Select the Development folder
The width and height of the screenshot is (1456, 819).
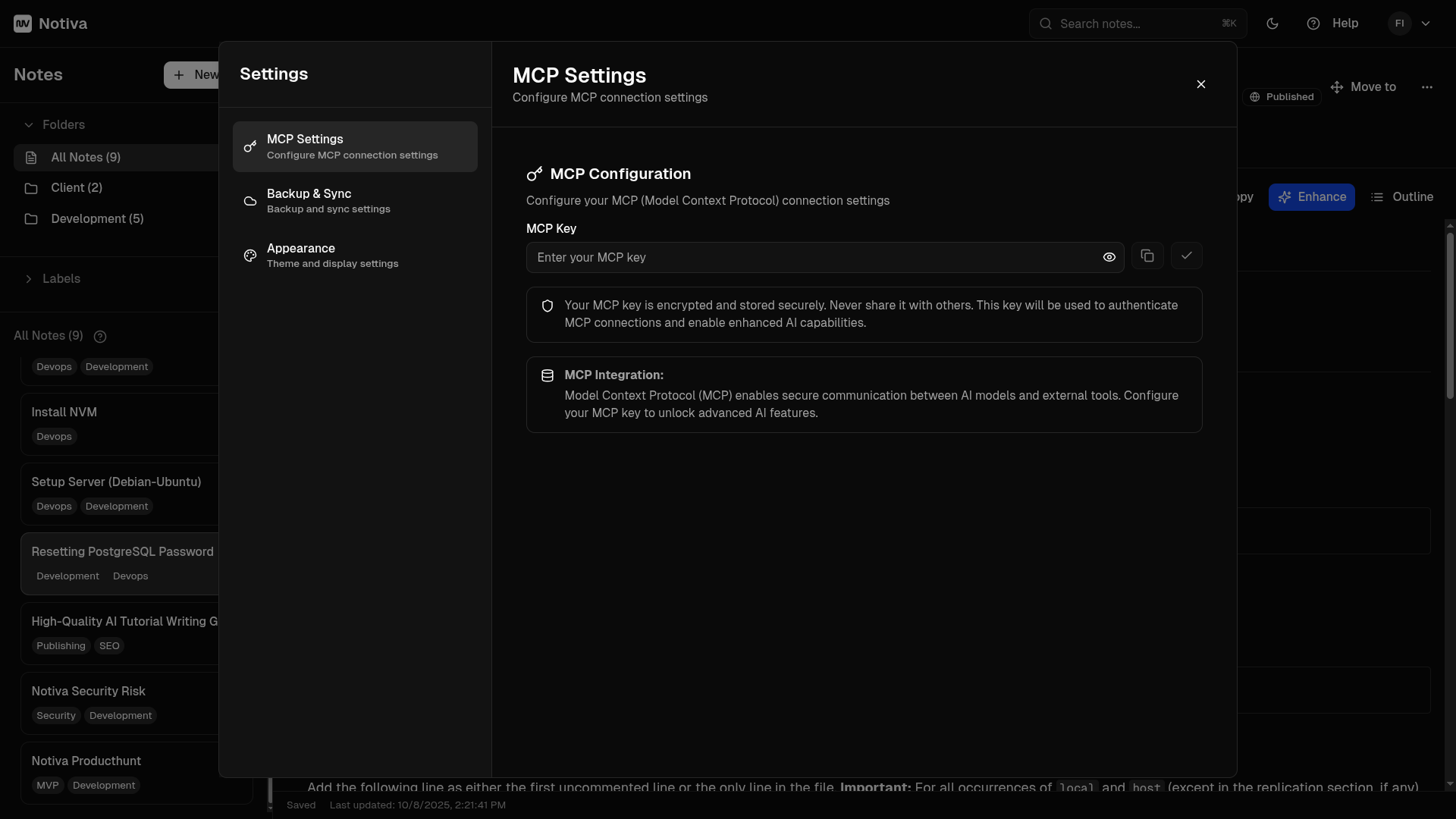pyautogui.click(x=96, y=219)
